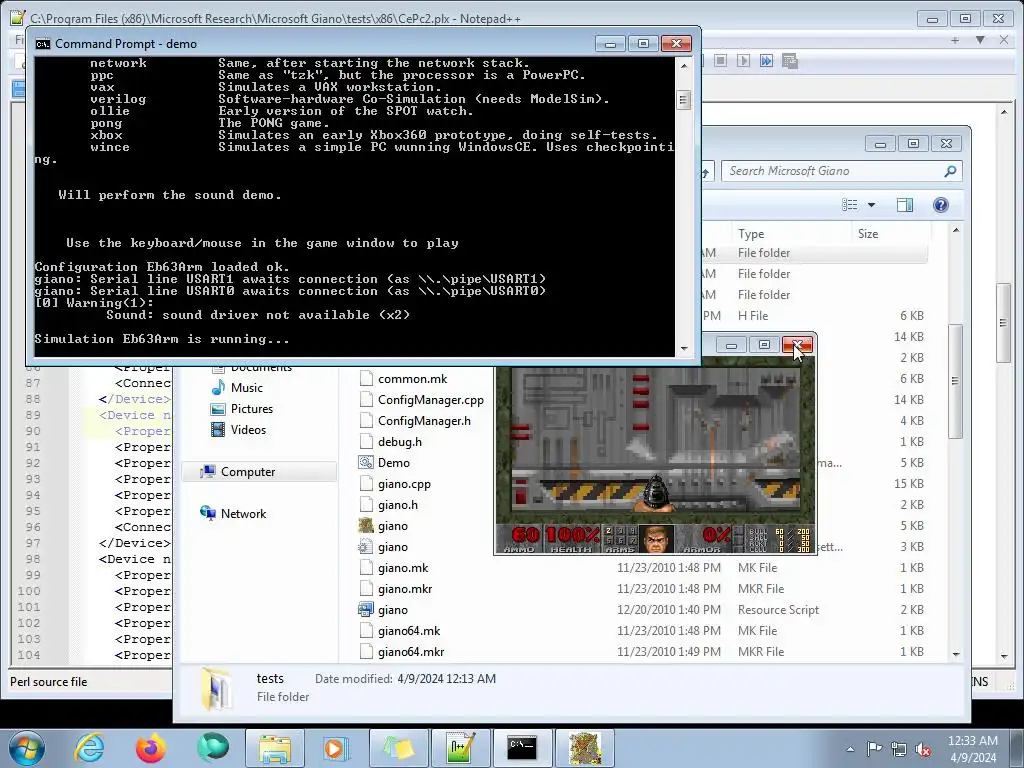Launch Firefox from taskbar
1024x768 pixels.
(x=150, y=748)
